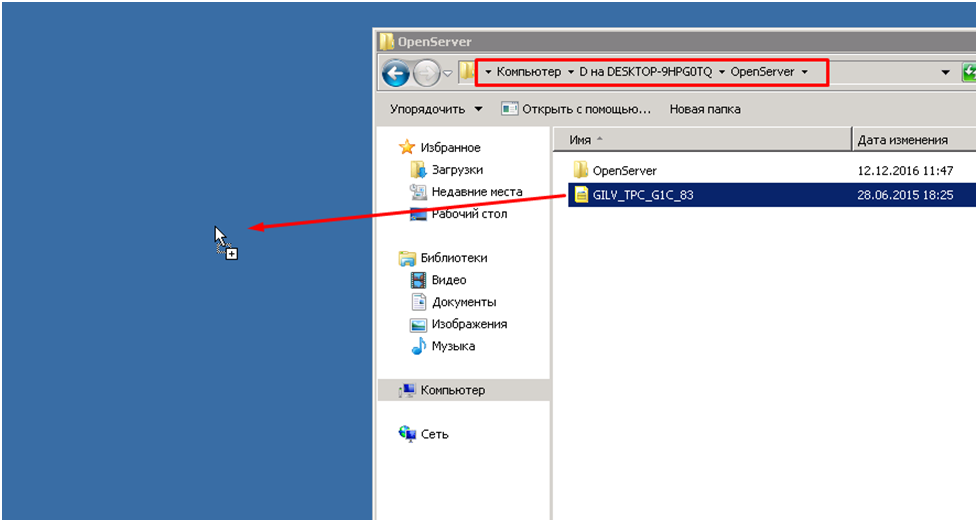Click the OpenServer folder icon in list
The height and width of the screenshot is (522, 978).
pos(580,170)
